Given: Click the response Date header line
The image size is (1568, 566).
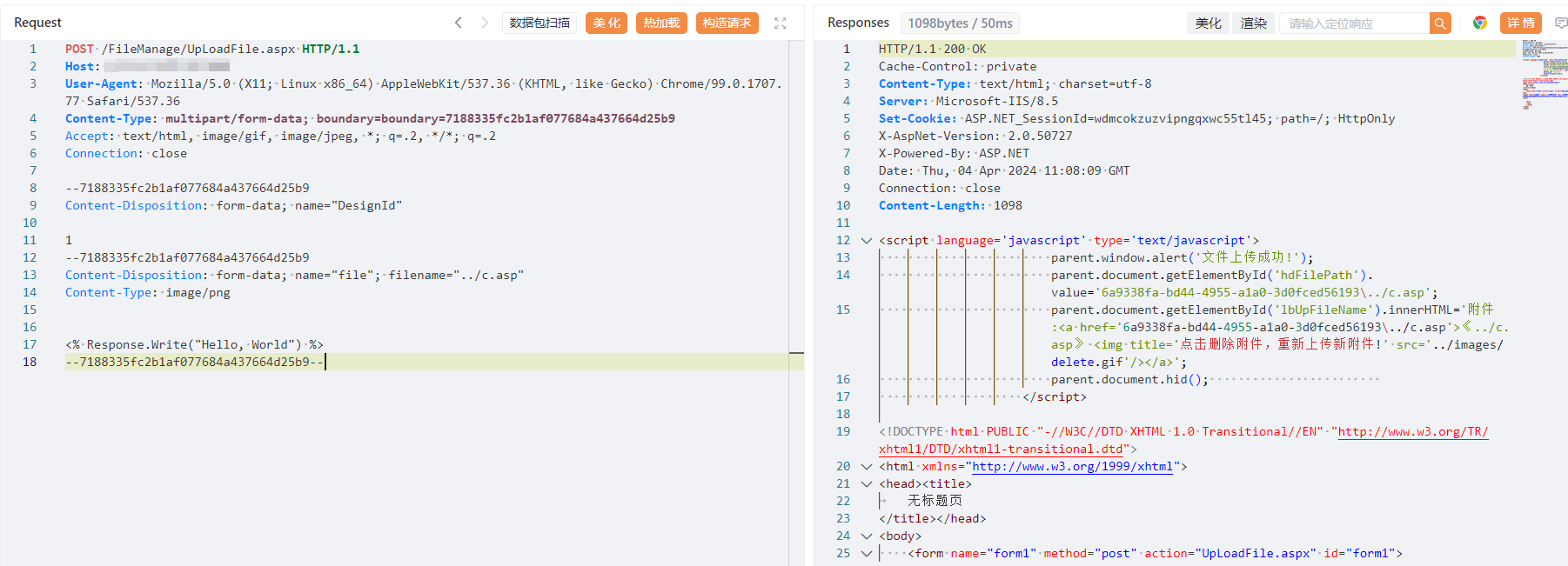Looking at the screenshot, I should pos(1004,171).
